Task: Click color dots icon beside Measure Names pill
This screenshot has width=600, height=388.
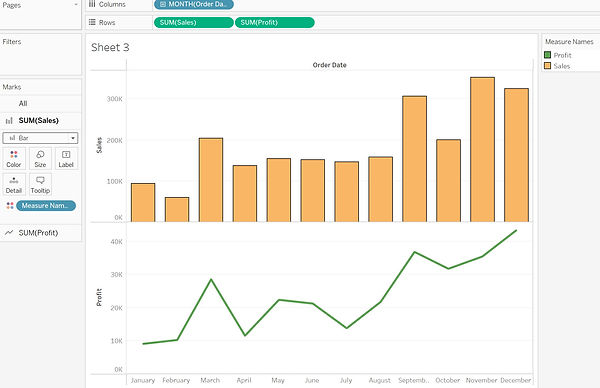Action: [x=10, y=205]
